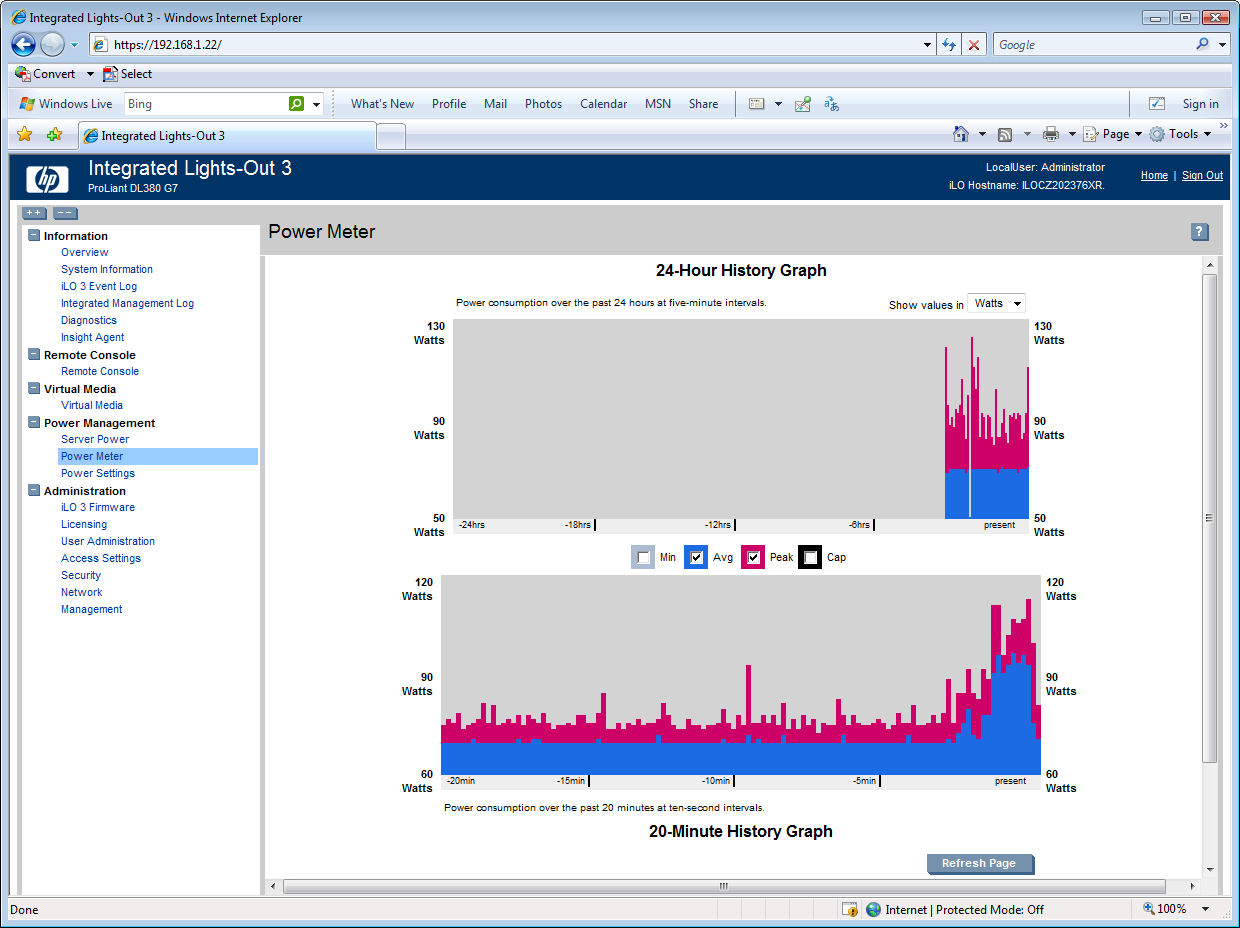
Task: Open the Tools menu dropdown
Action: click(1181, 134)
